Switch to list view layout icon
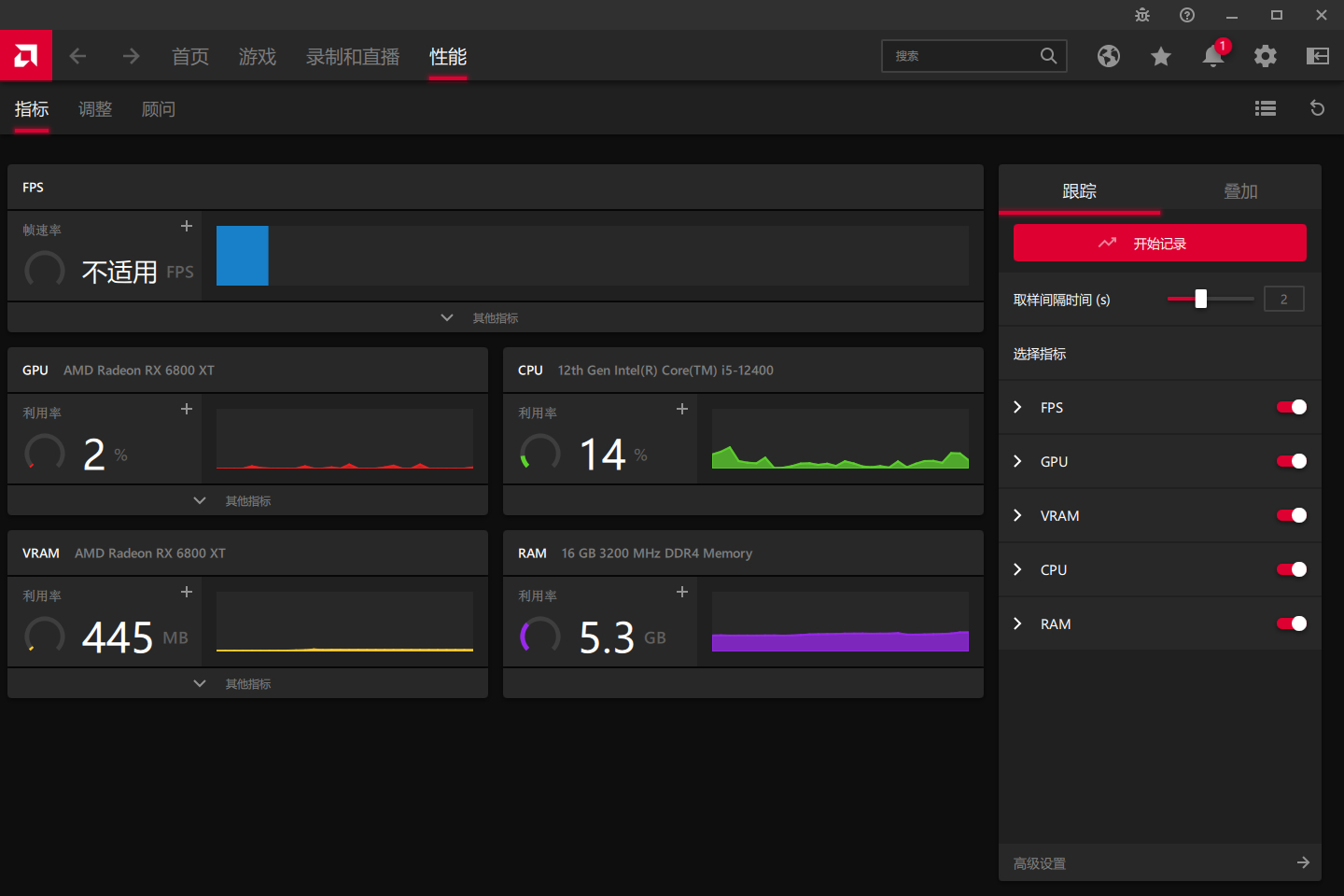This screenshot has height=896, width=1344. pos(1266,108)
